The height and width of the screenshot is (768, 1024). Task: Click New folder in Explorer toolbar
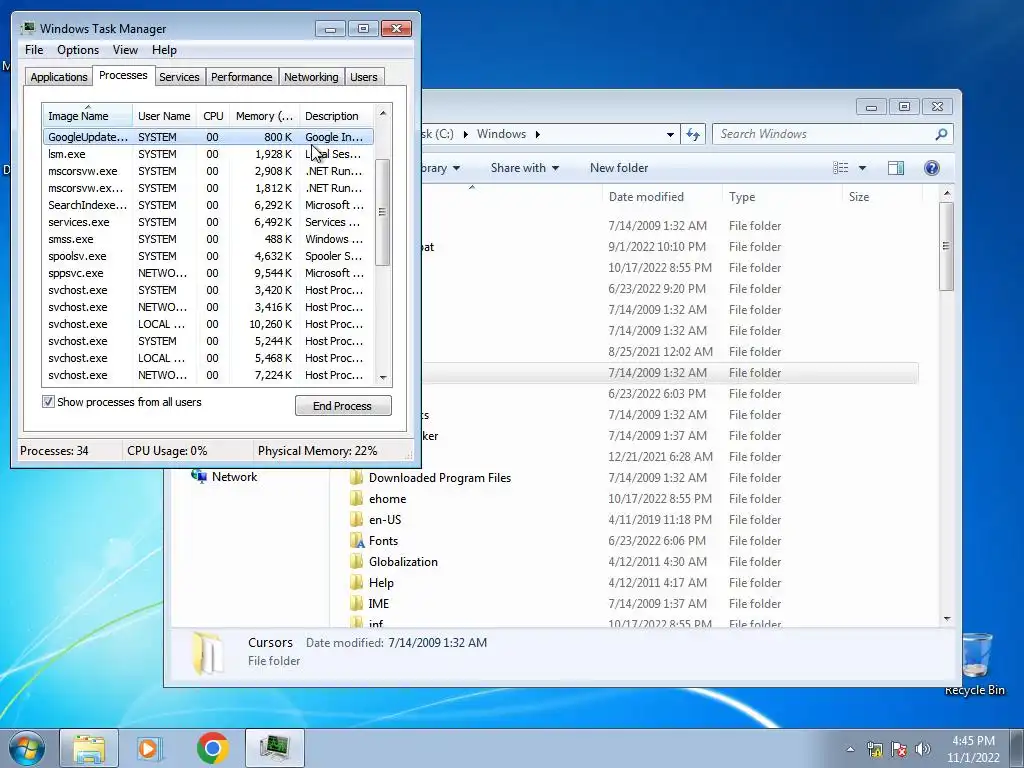pos(618,168)
